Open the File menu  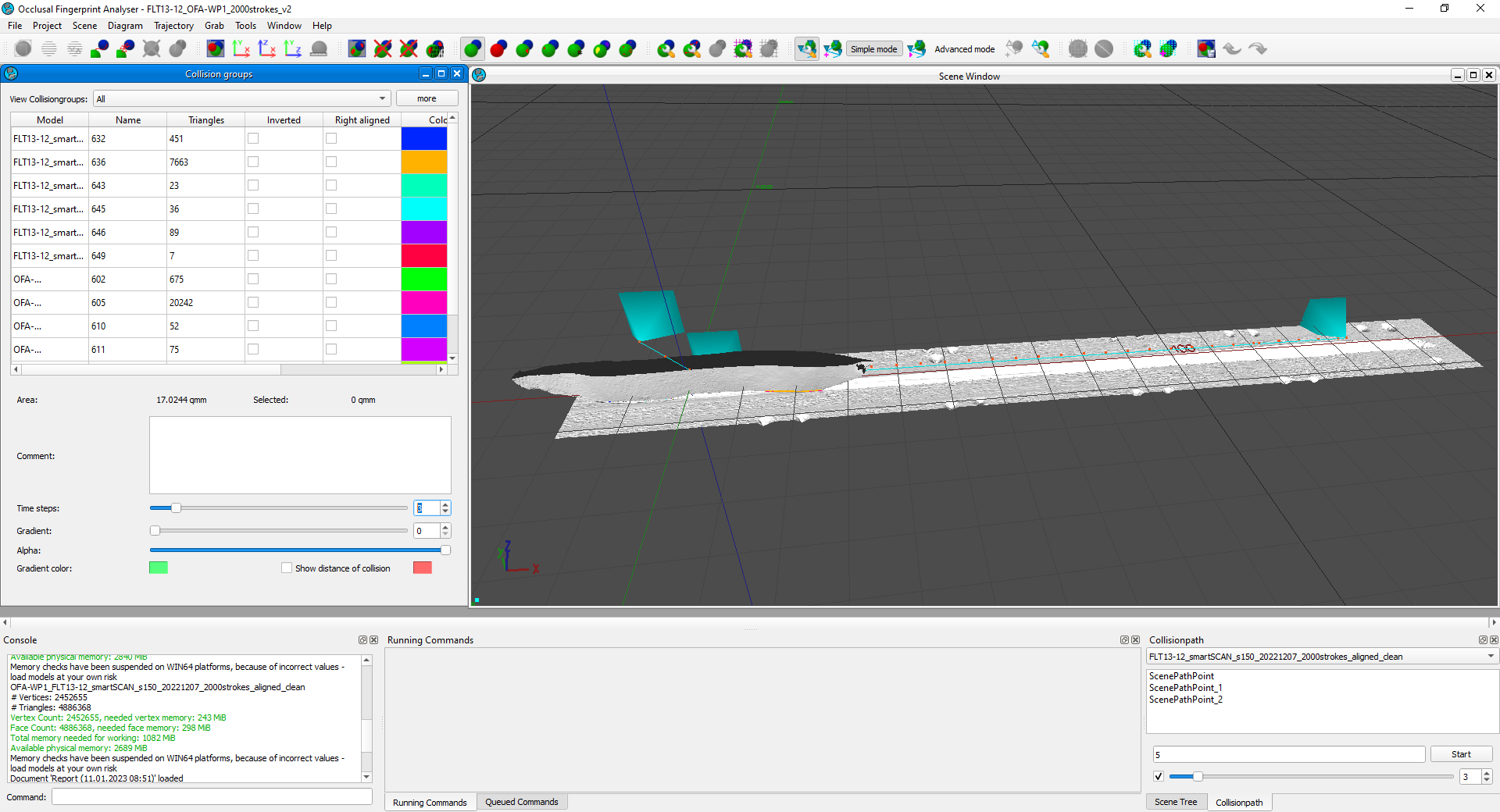click(15, 26)
